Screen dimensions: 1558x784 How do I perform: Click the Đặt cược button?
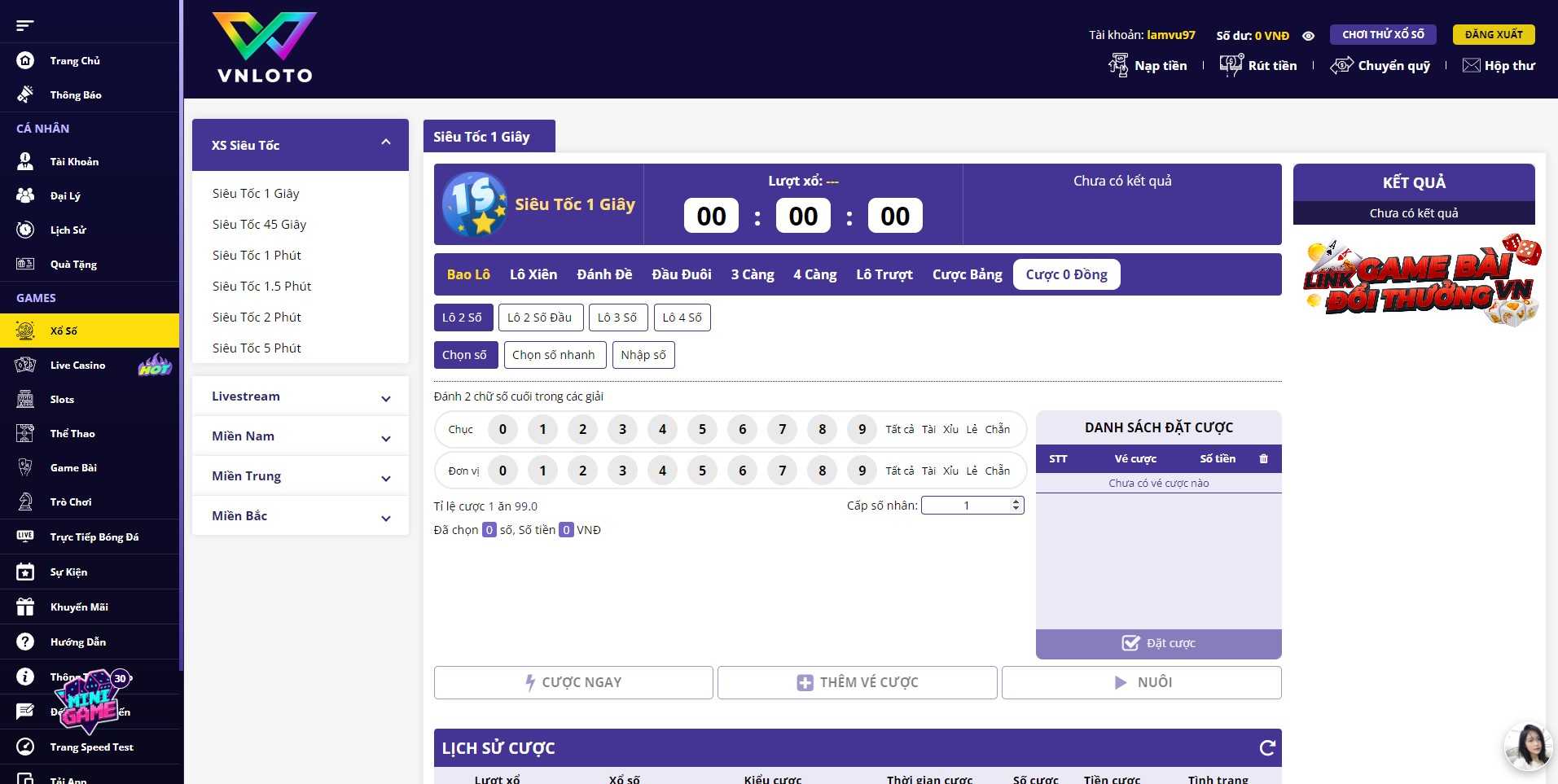click(1159, 643)
